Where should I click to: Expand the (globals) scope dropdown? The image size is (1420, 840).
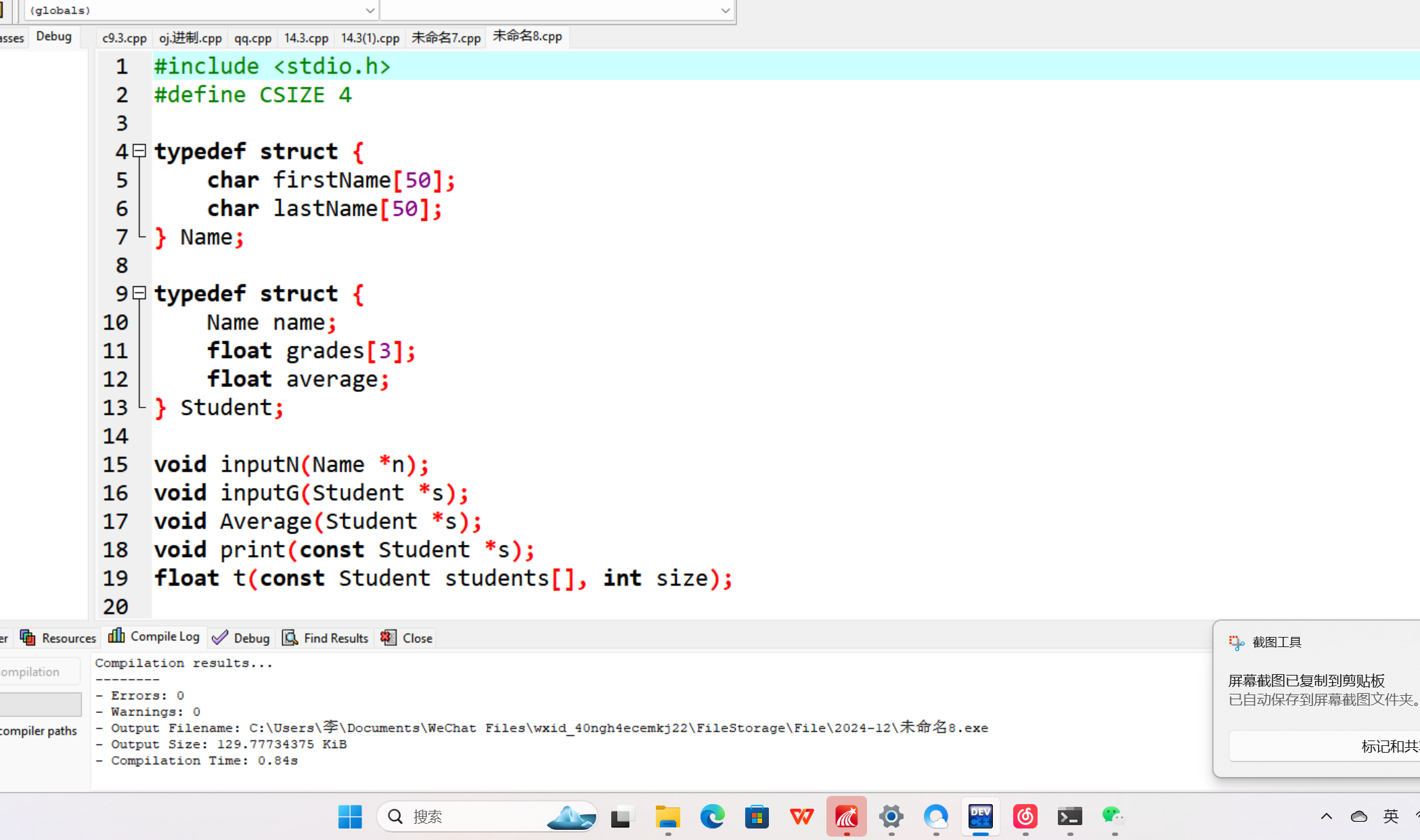pos(370,11)
